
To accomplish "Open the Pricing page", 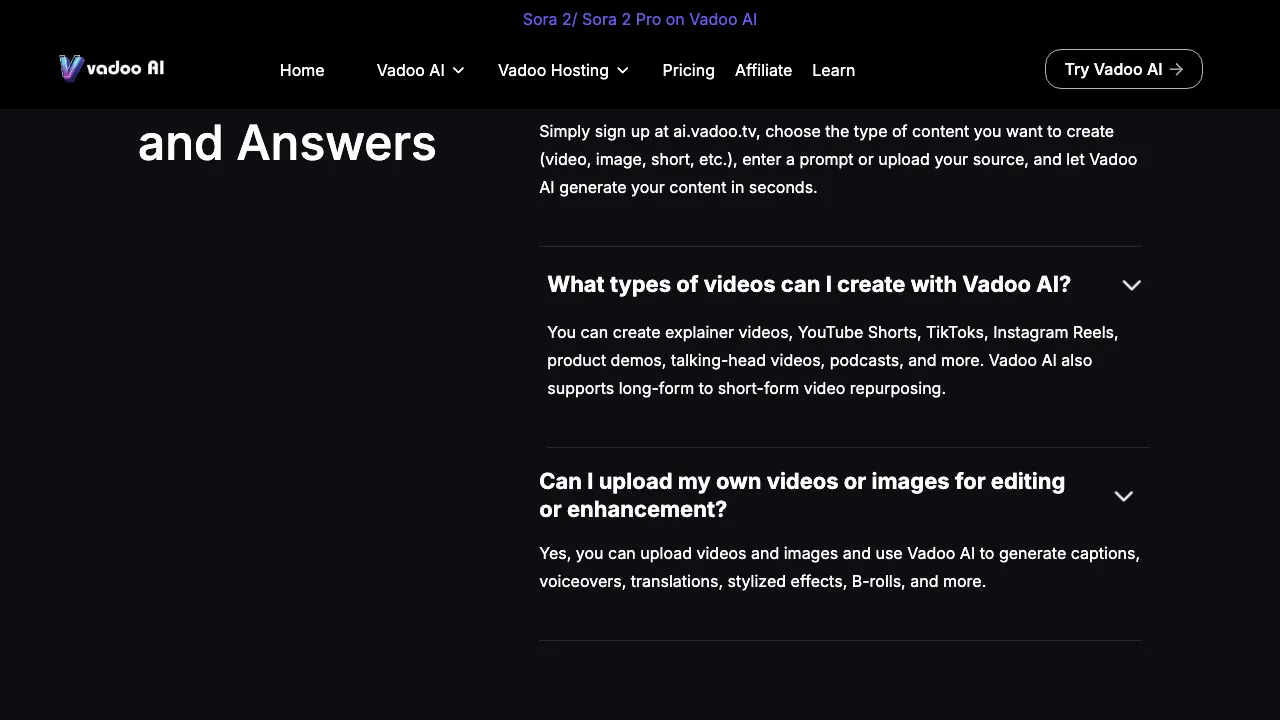I will (688, 70).
